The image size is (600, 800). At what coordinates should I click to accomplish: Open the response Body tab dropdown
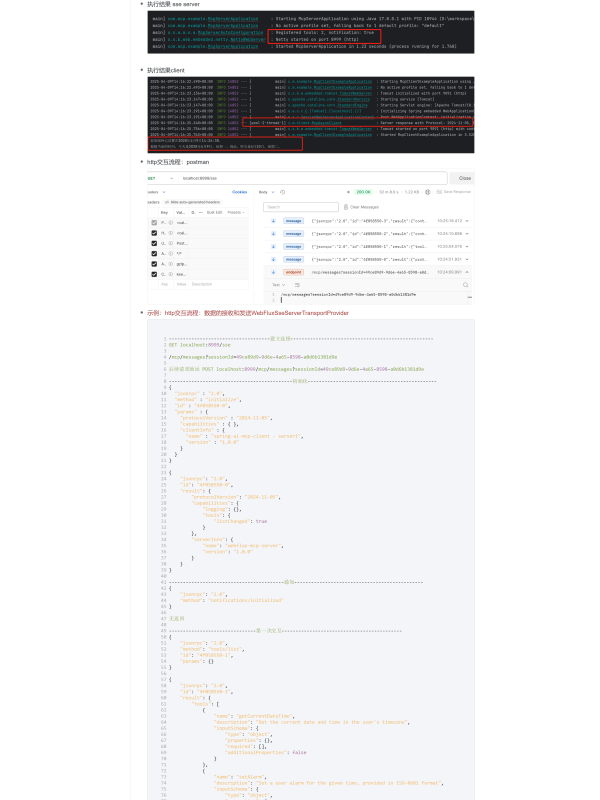(x=267, y=191)
